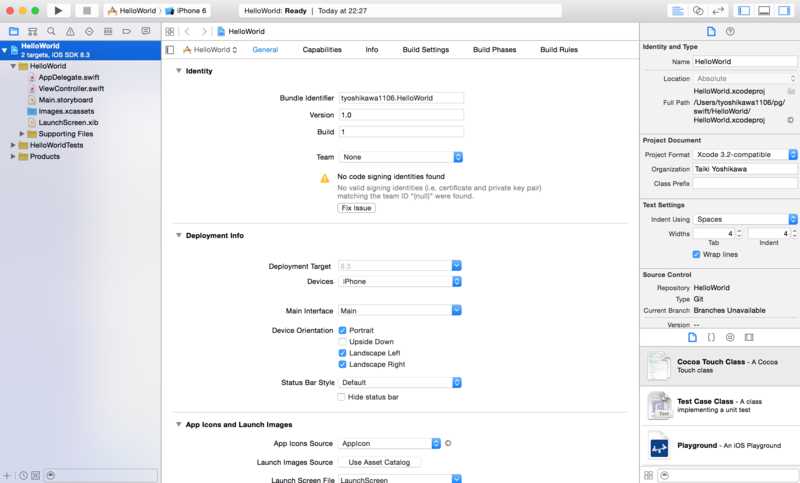Screen dimensions: 800x483
Task: Open the Team dropdown
Action: [x=401, y=157]
